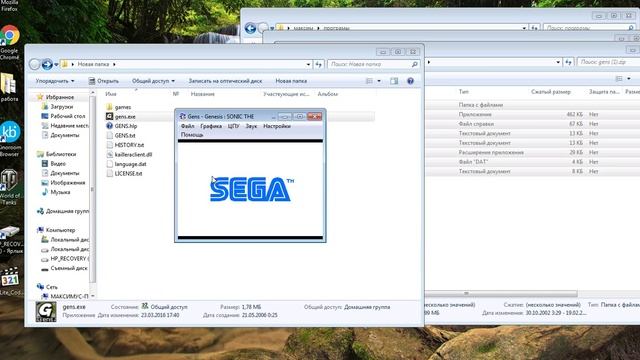Click the change view icon

pos(369,81)
